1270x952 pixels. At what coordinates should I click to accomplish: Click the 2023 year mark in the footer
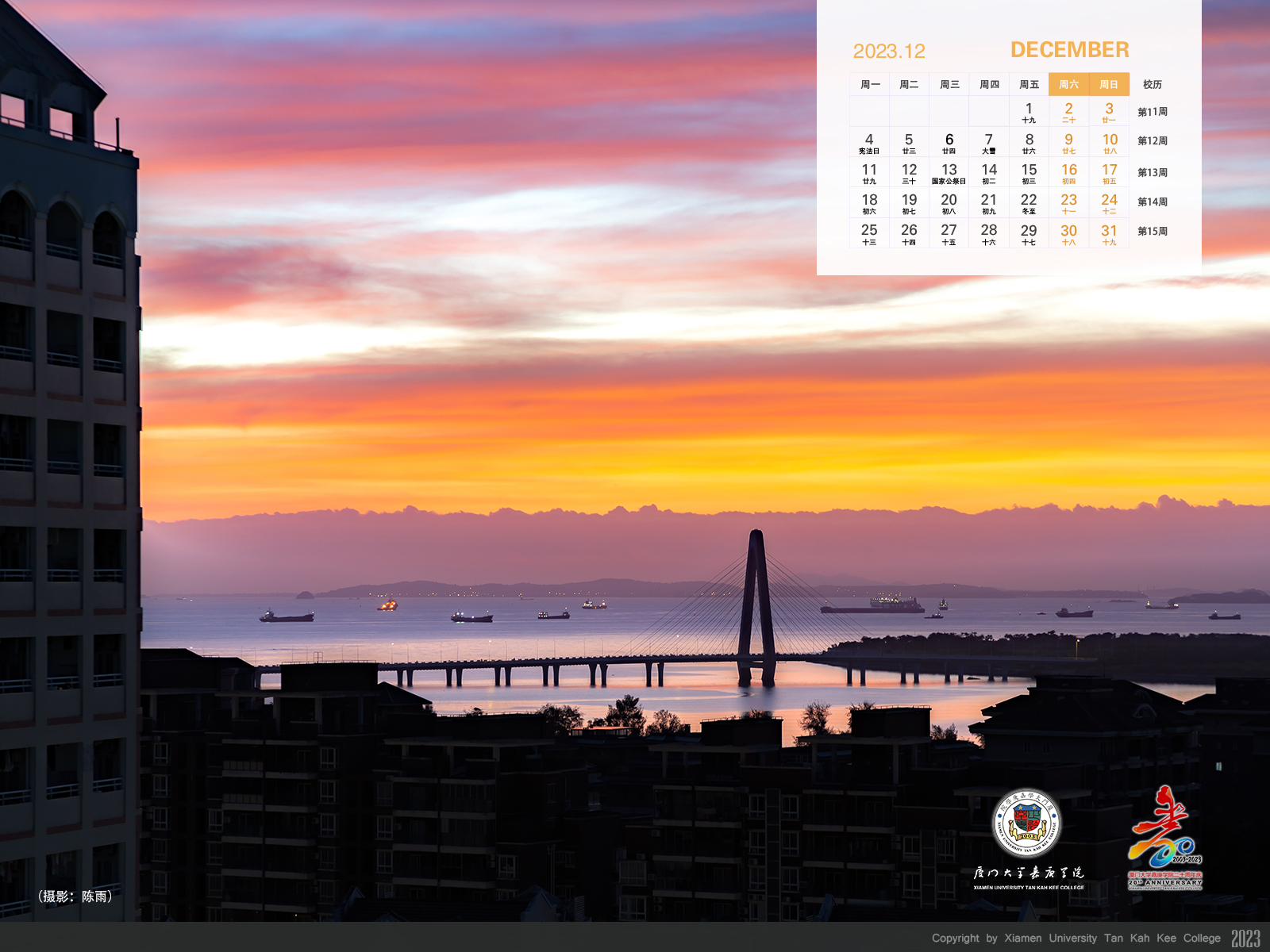1245,939
